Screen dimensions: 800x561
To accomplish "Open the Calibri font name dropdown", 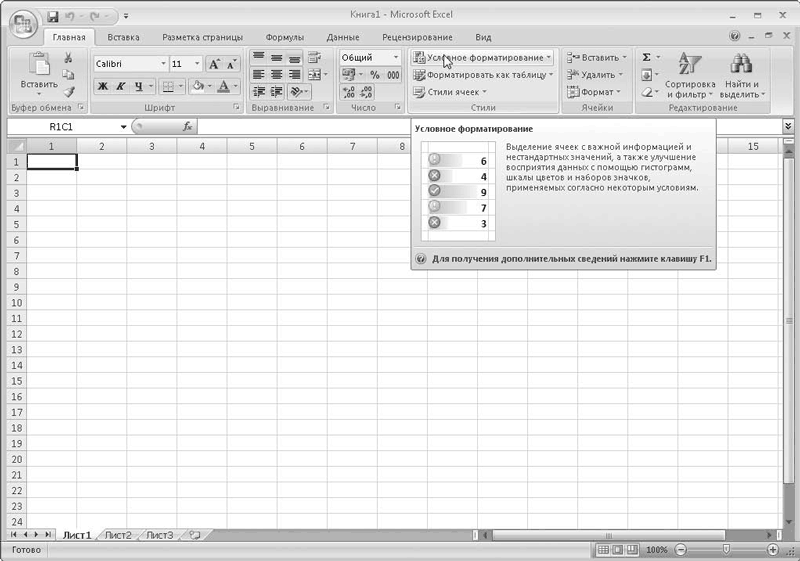I will (x=162, y=63).
